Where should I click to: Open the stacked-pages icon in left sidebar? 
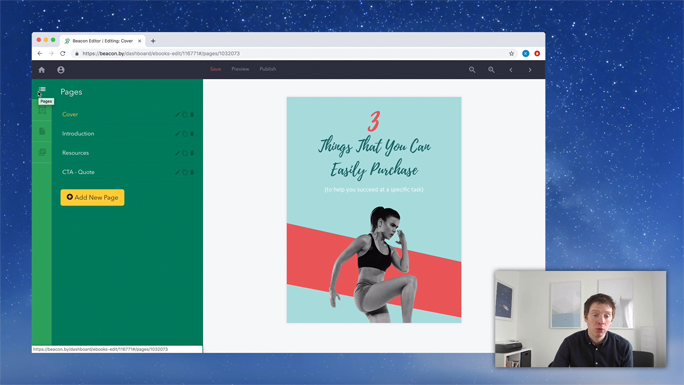[x=42, y=152]
